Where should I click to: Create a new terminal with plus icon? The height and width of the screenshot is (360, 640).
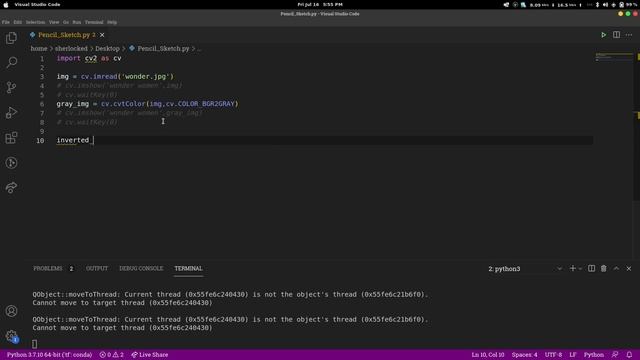click(x=573, y=269)
